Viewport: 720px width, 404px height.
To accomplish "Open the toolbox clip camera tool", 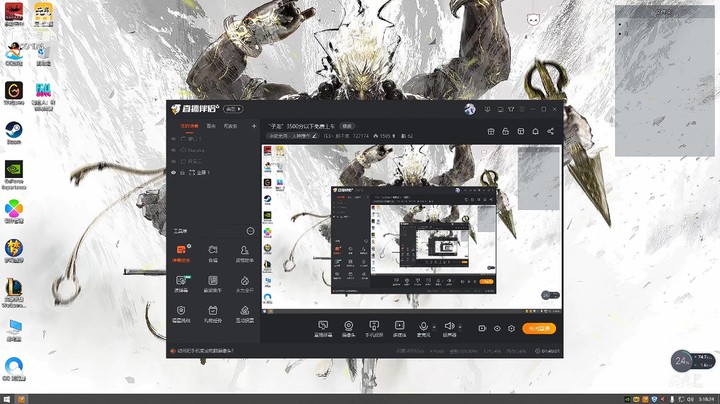I will tap(213, 253).
